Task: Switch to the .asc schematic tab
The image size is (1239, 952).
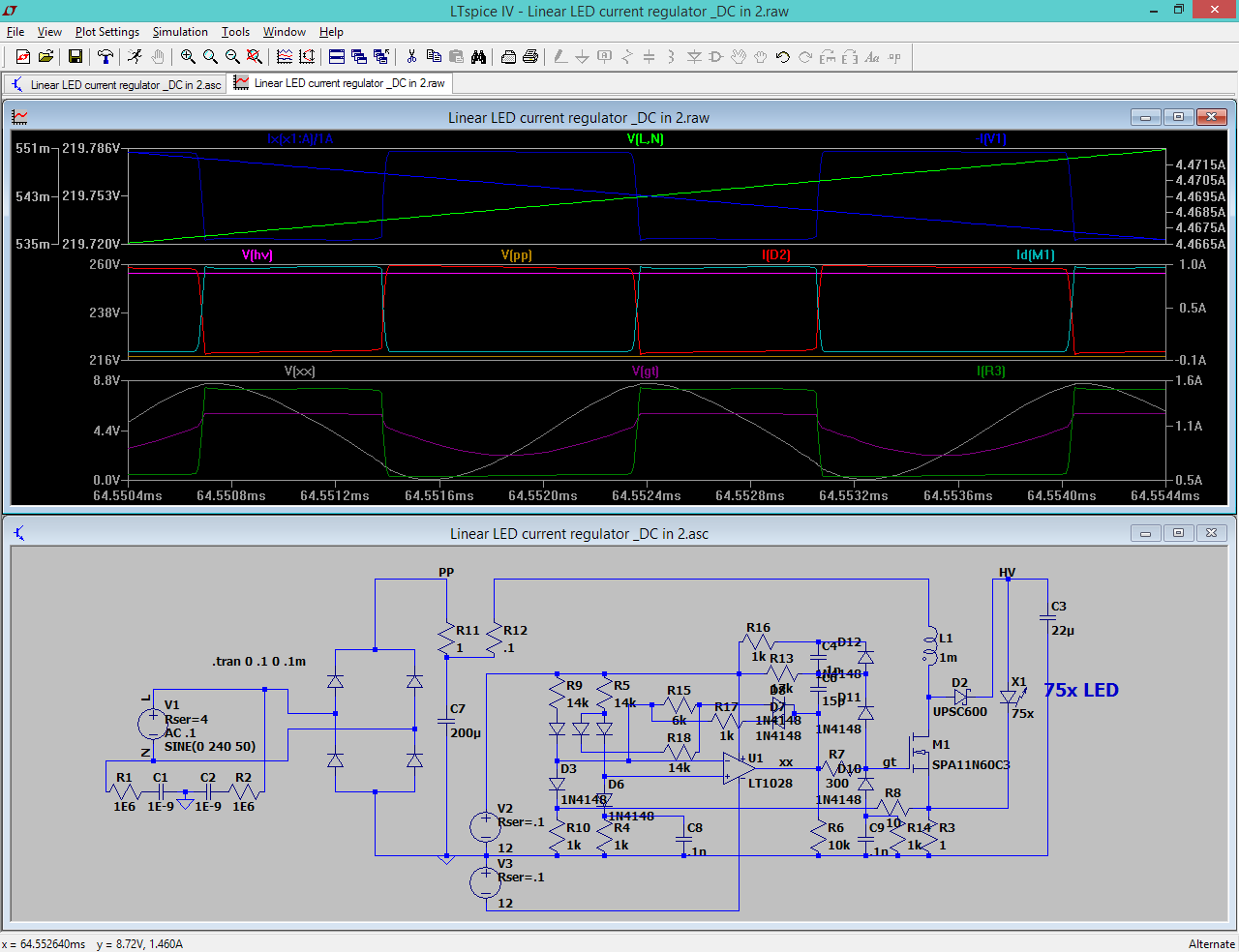Action: [116, 84]
